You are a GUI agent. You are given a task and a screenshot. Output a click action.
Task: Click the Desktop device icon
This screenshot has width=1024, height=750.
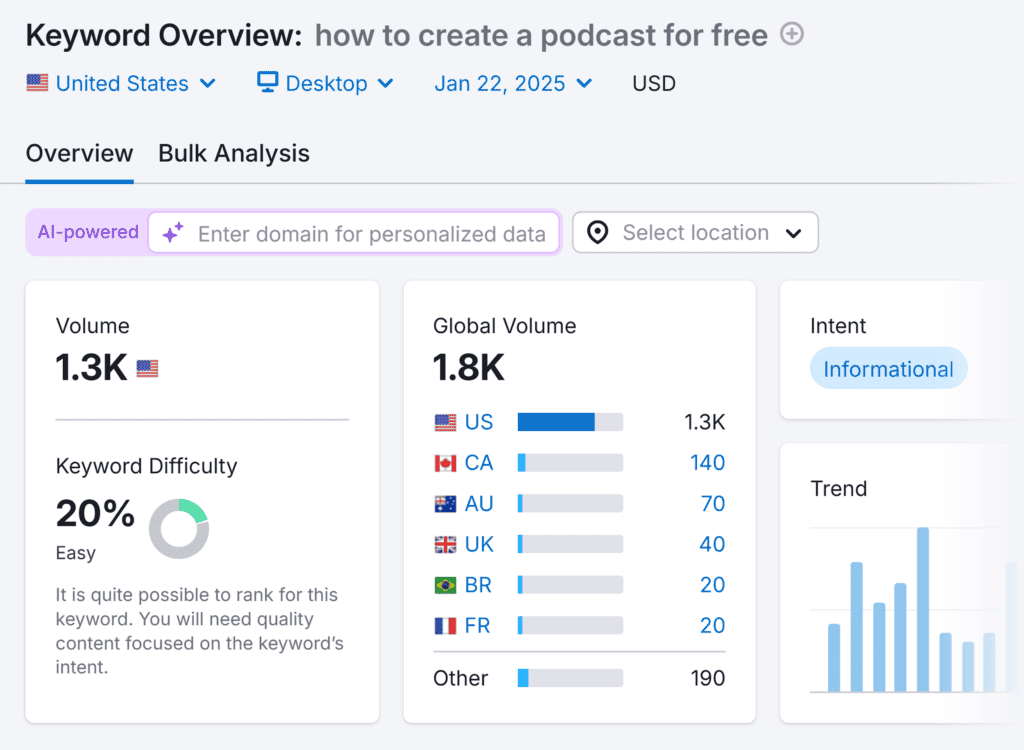[265, 83]
